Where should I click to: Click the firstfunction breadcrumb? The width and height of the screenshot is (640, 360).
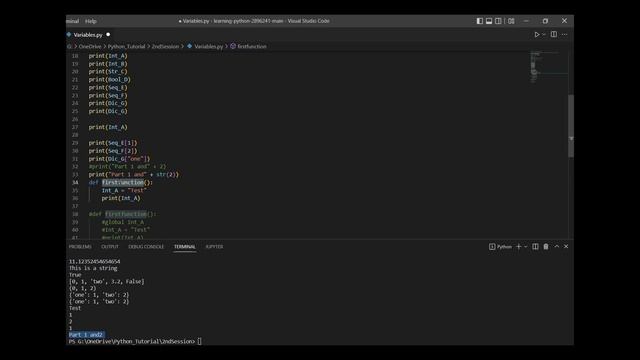[252, 47]
